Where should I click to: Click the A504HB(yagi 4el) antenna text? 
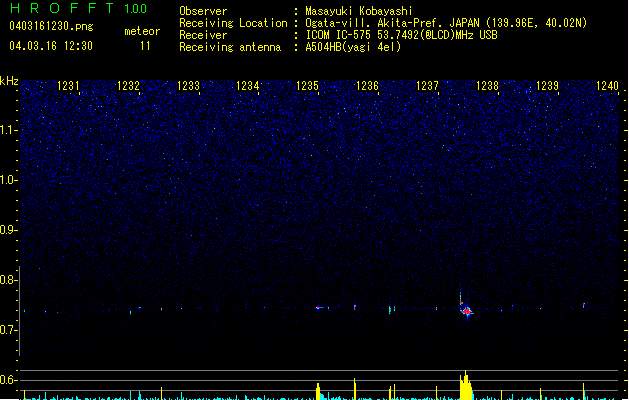pos(353,47)
